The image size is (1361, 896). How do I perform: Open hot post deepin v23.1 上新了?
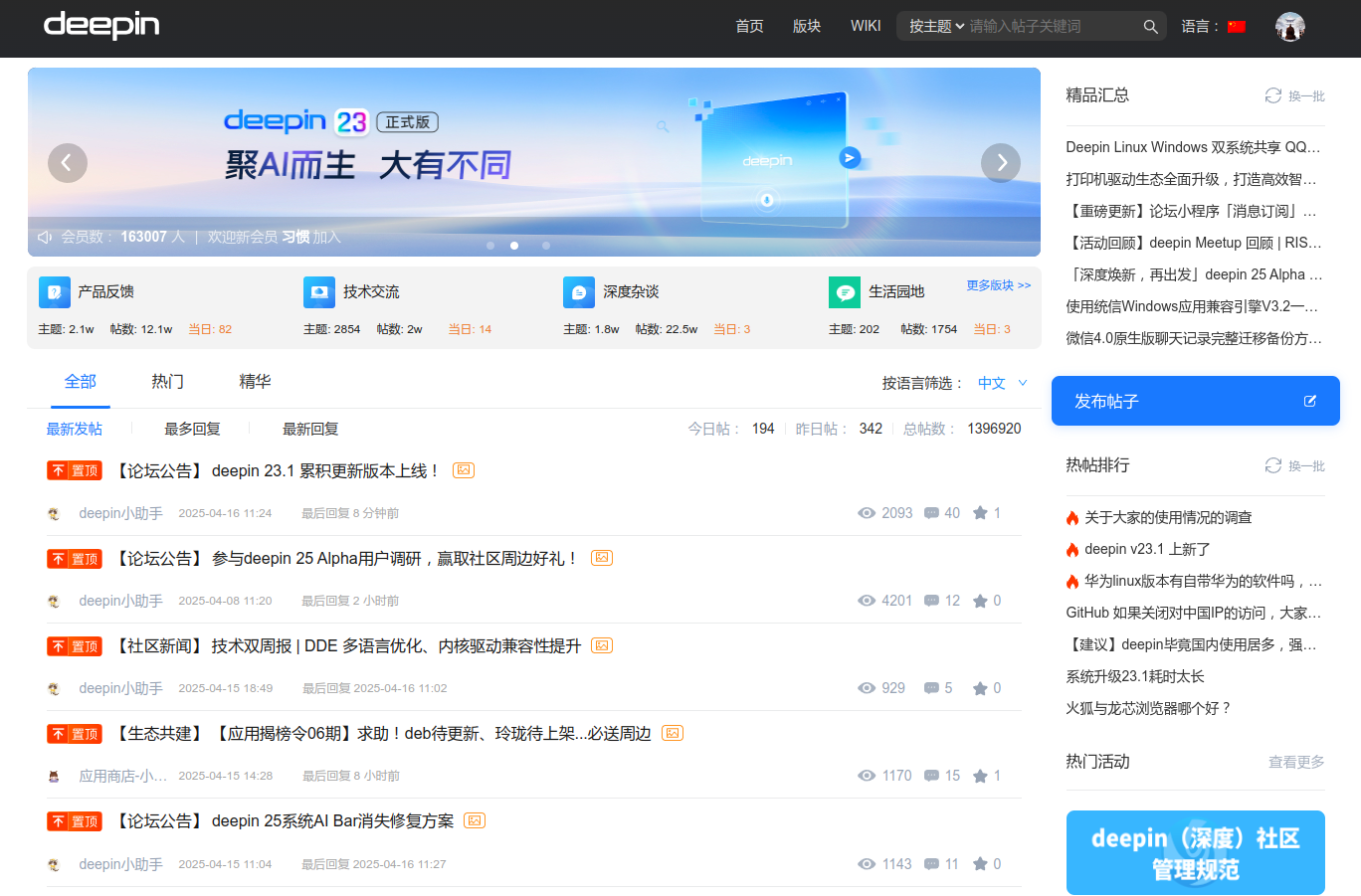[x=1147, y=549]
